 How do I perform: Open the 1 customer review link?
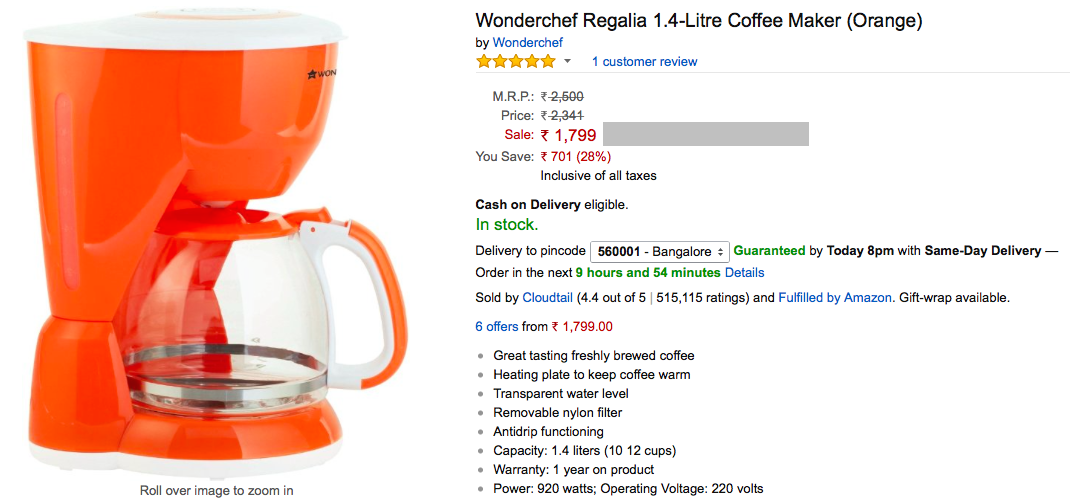click(644, 62)
